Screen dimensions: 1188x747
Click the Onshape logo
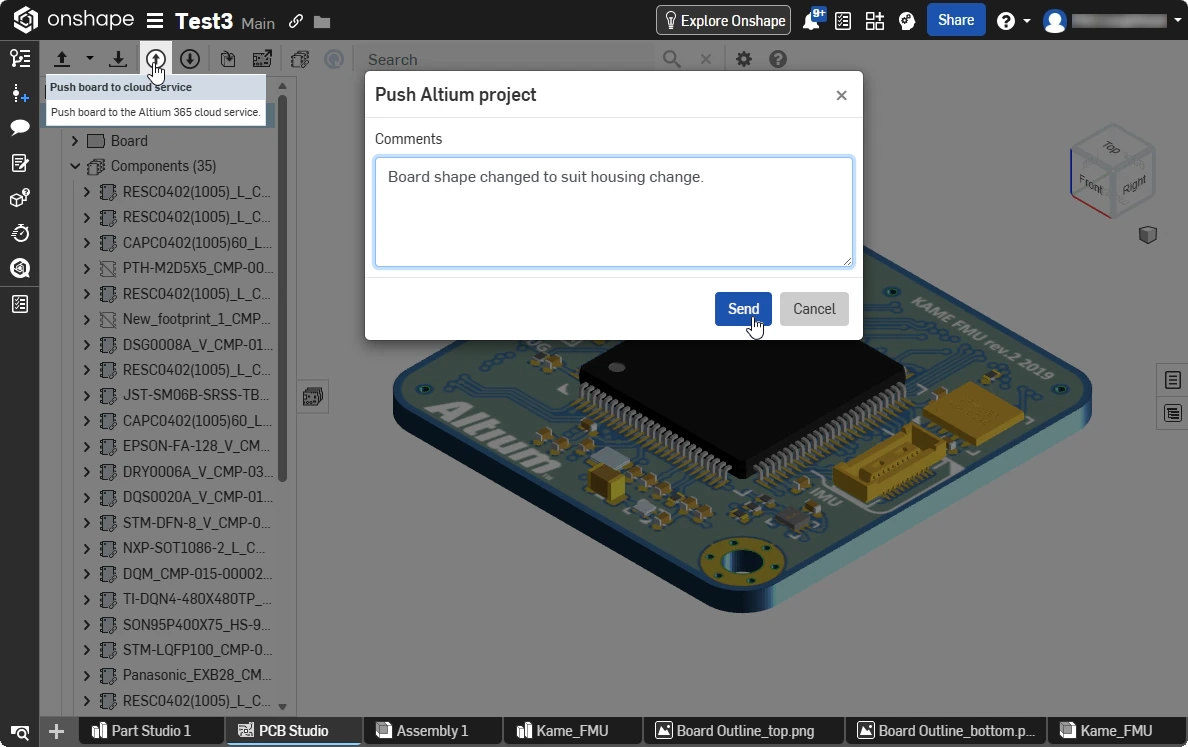[73, 20]
